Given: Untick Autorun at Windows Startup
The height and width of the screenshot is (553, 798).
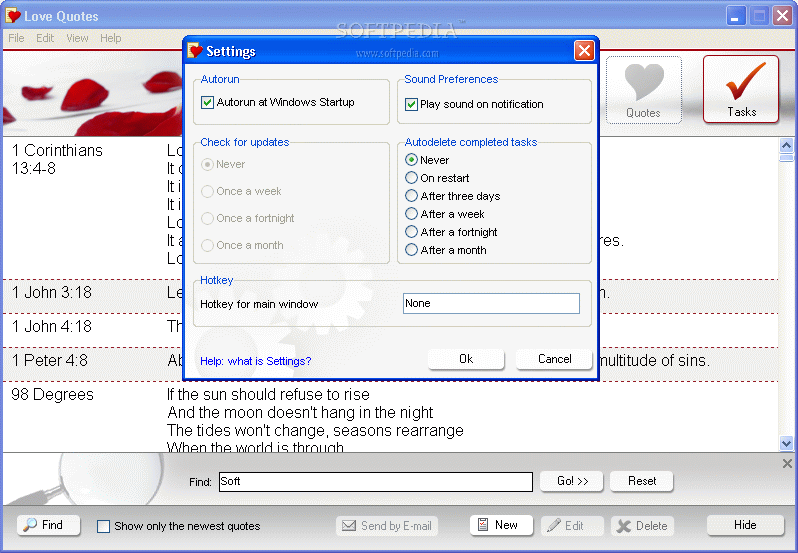Looking at the screenshot, I should [207, 102].
